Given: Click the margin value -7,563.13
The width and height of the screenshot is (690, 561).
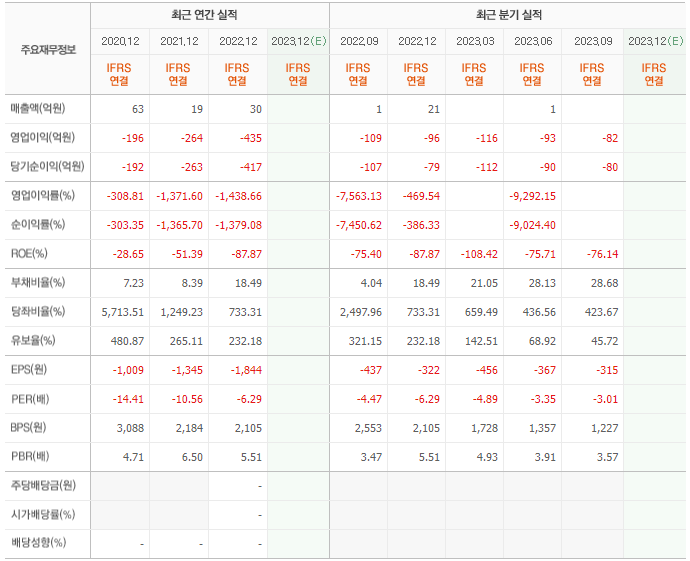Looking at the screenshot, I should 359,196.
